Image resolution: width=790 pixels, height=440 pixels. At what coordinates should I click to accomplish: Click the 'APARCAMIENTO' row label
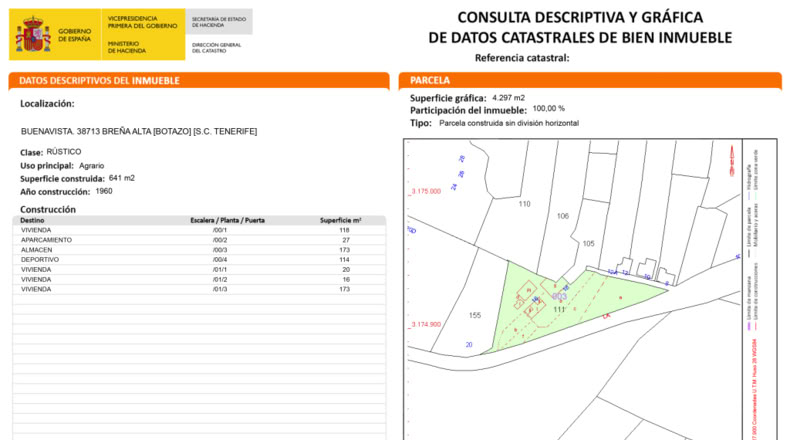pyautogui.click(x=46, y=240)
